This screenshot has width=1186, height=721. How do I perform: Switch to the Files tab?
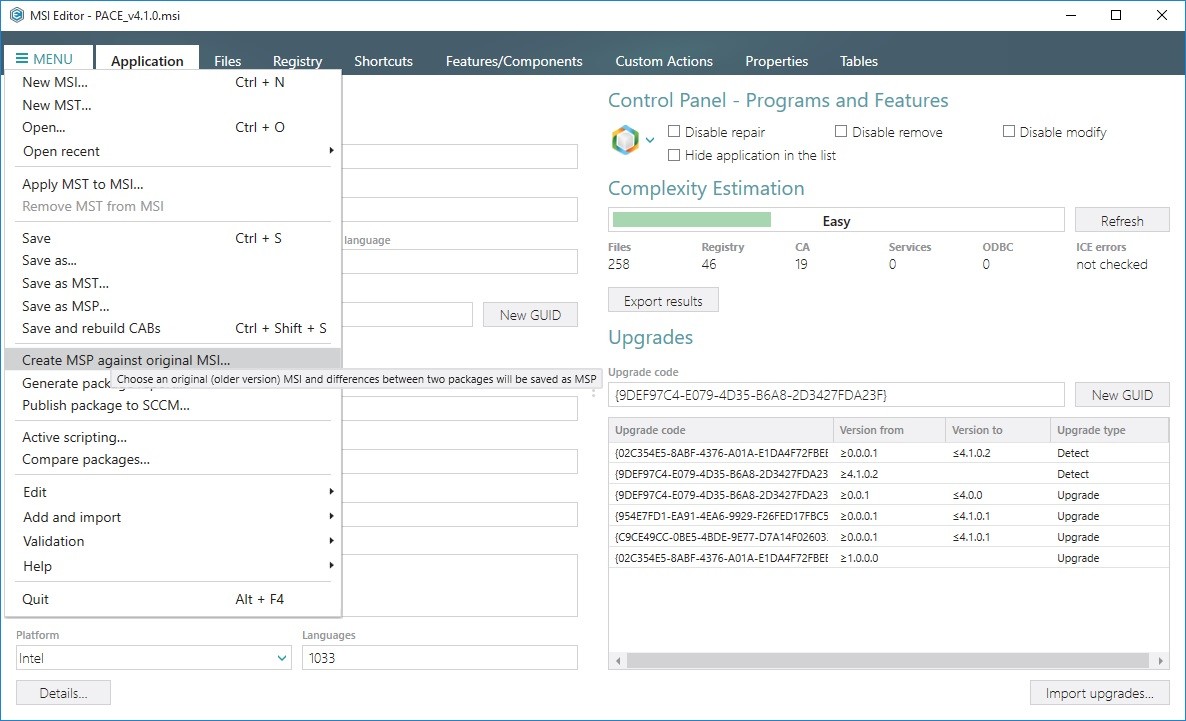[228, 61]
